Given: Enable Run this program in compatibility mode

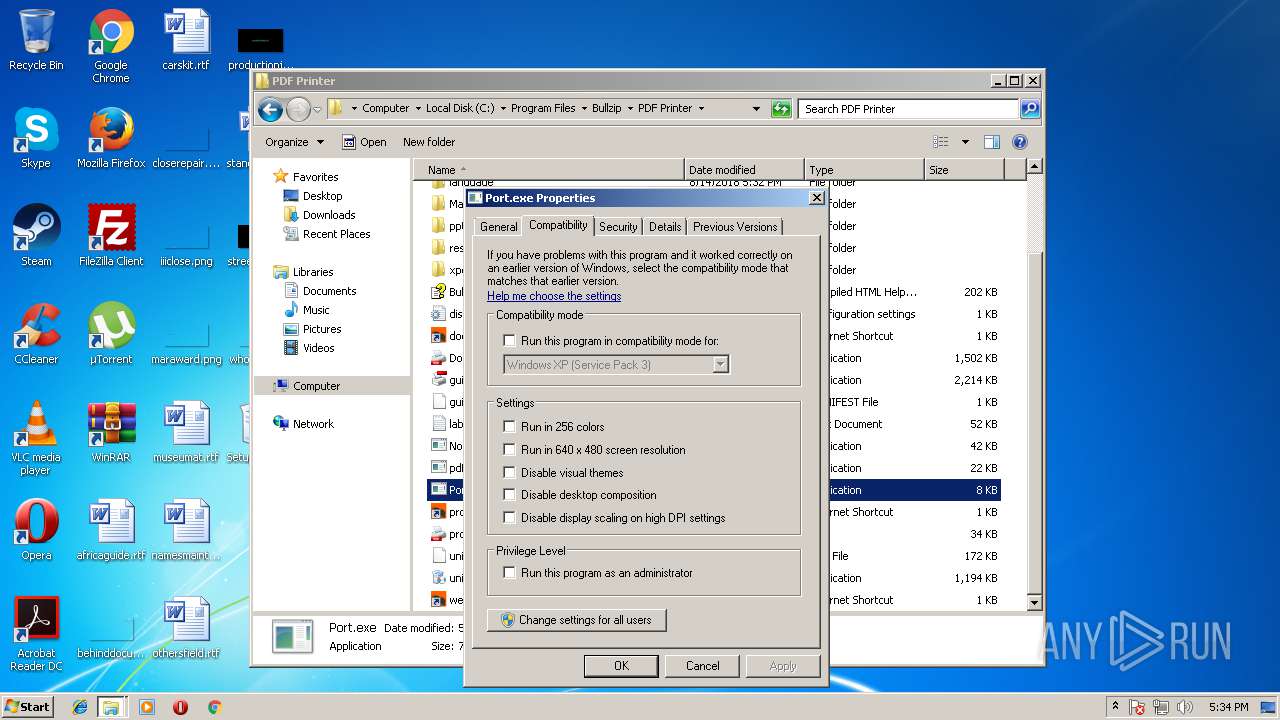Looking at the screenshot, I should (x=510, y=341).
